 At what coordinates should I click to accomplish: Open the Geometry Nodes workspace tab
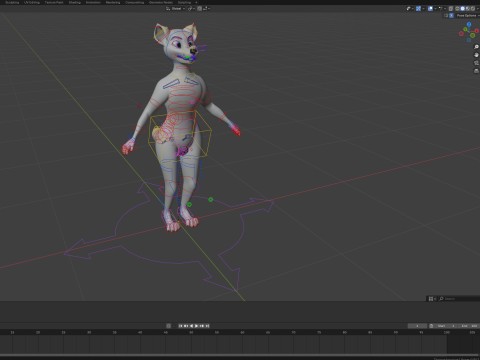[161, 2]
